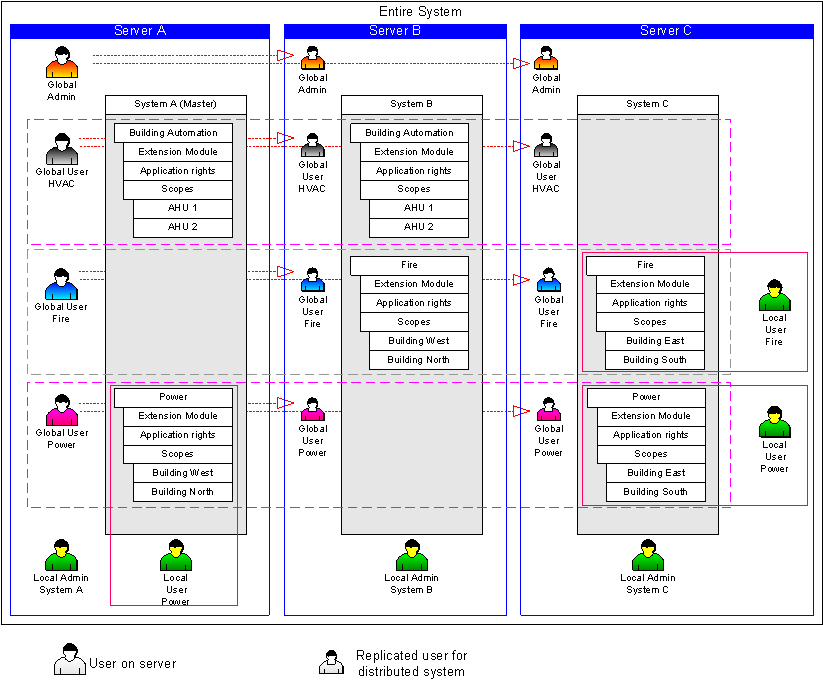Click the replicated Global Admin icon on Server B

312,60
